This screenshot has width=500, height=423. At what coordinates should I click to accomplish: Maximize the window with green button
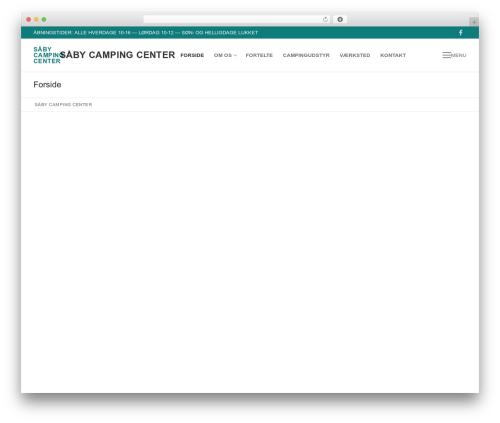[x=44, y=20]
